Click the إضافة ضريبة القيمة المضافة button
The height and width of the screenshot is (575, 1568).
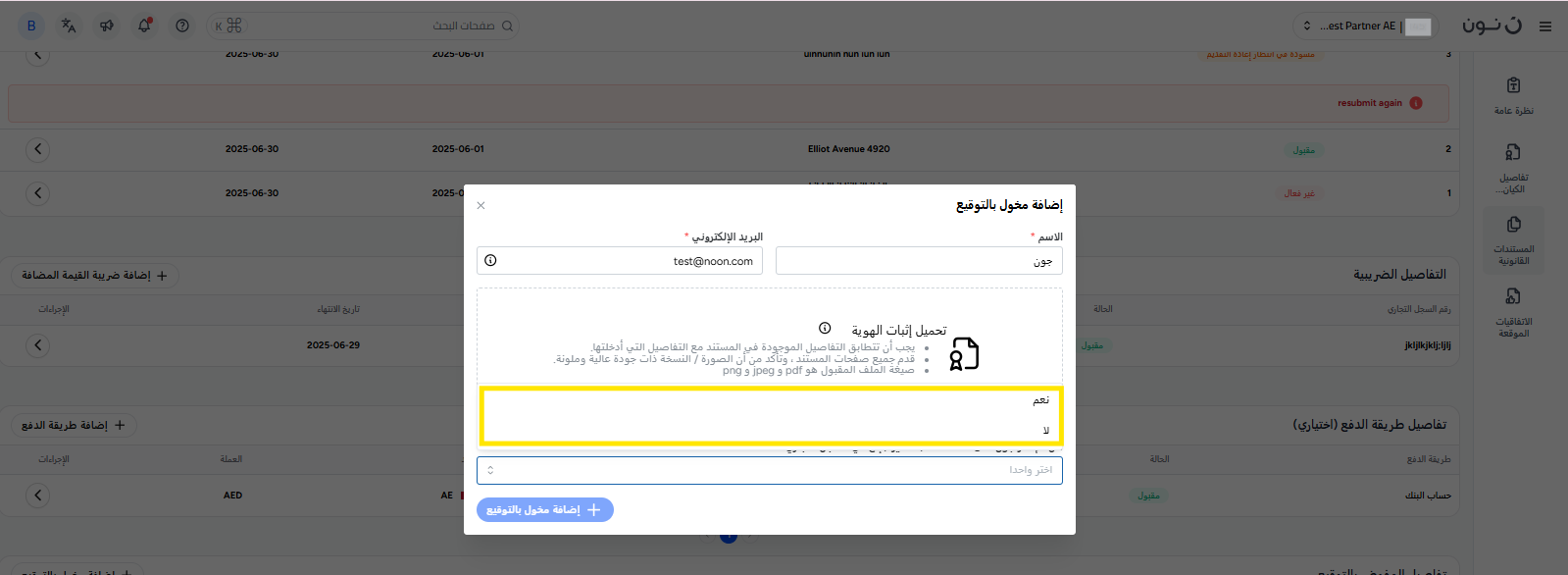95,276
